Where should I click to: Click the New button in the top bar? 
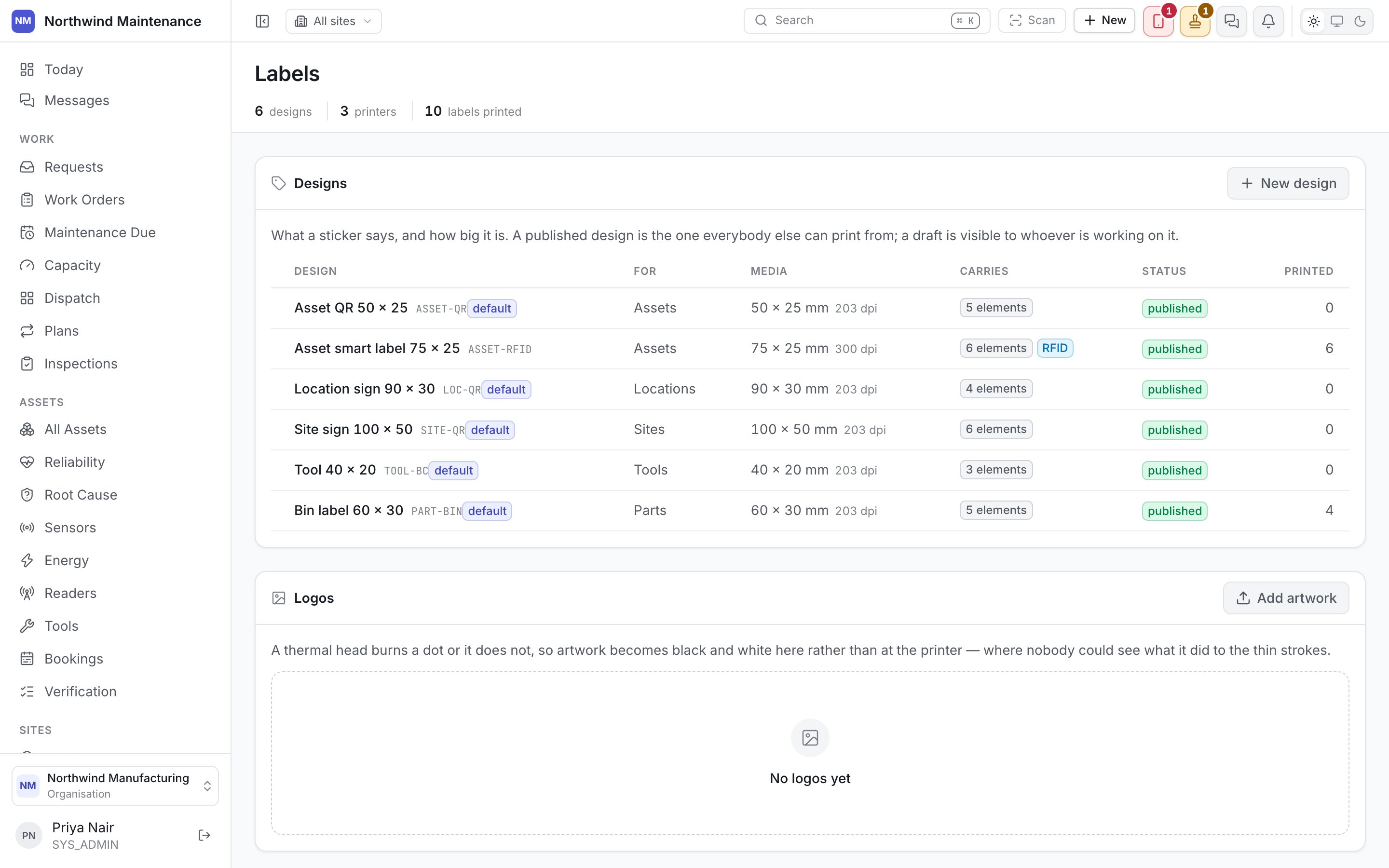pyautogui.click(x=1104, y=21)
